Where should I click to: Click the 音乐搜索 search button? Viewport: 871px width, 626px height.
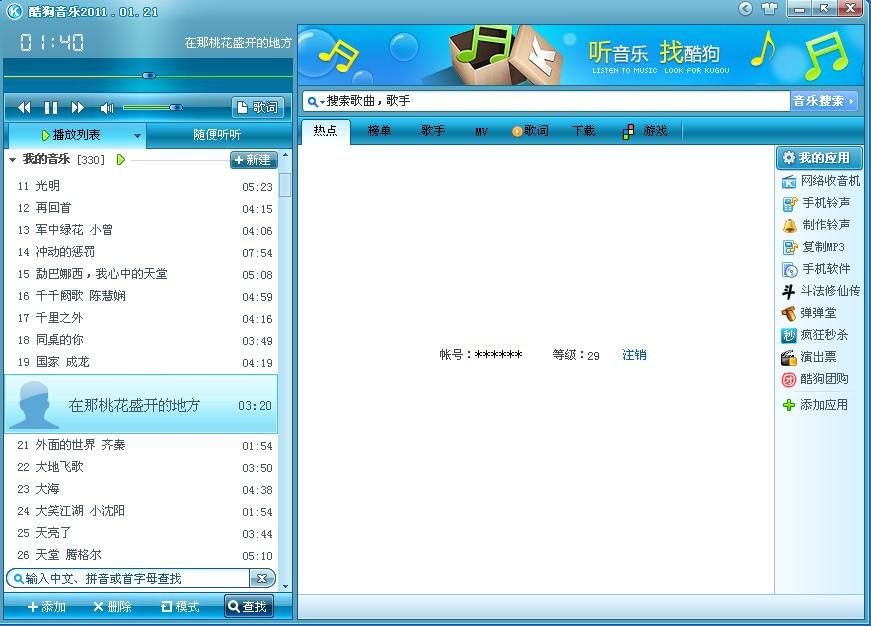[x=822, y=100]
